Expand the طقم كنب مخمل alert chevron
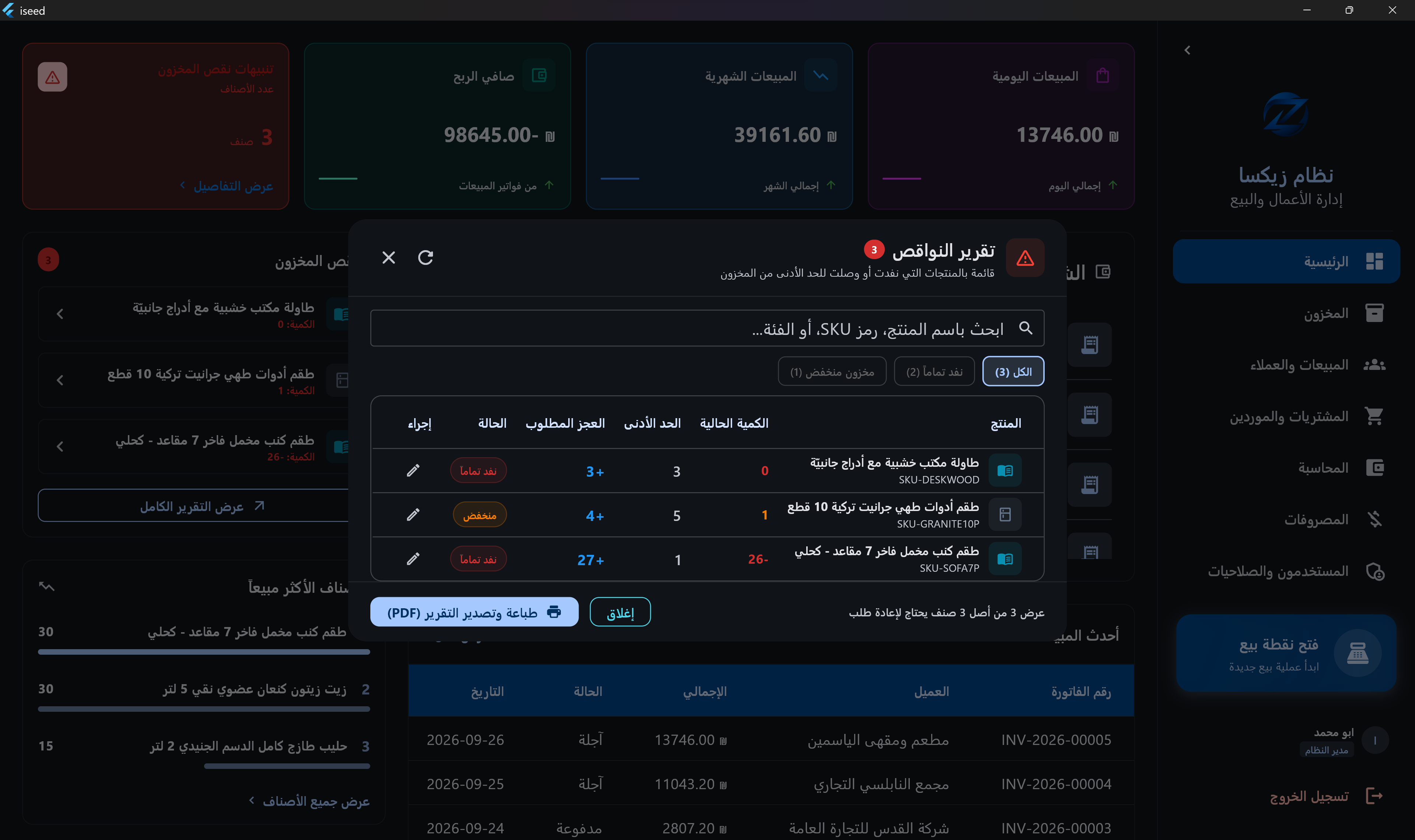Image resolution: width=1415 pixels, height=840 pixels. point(60,447)
